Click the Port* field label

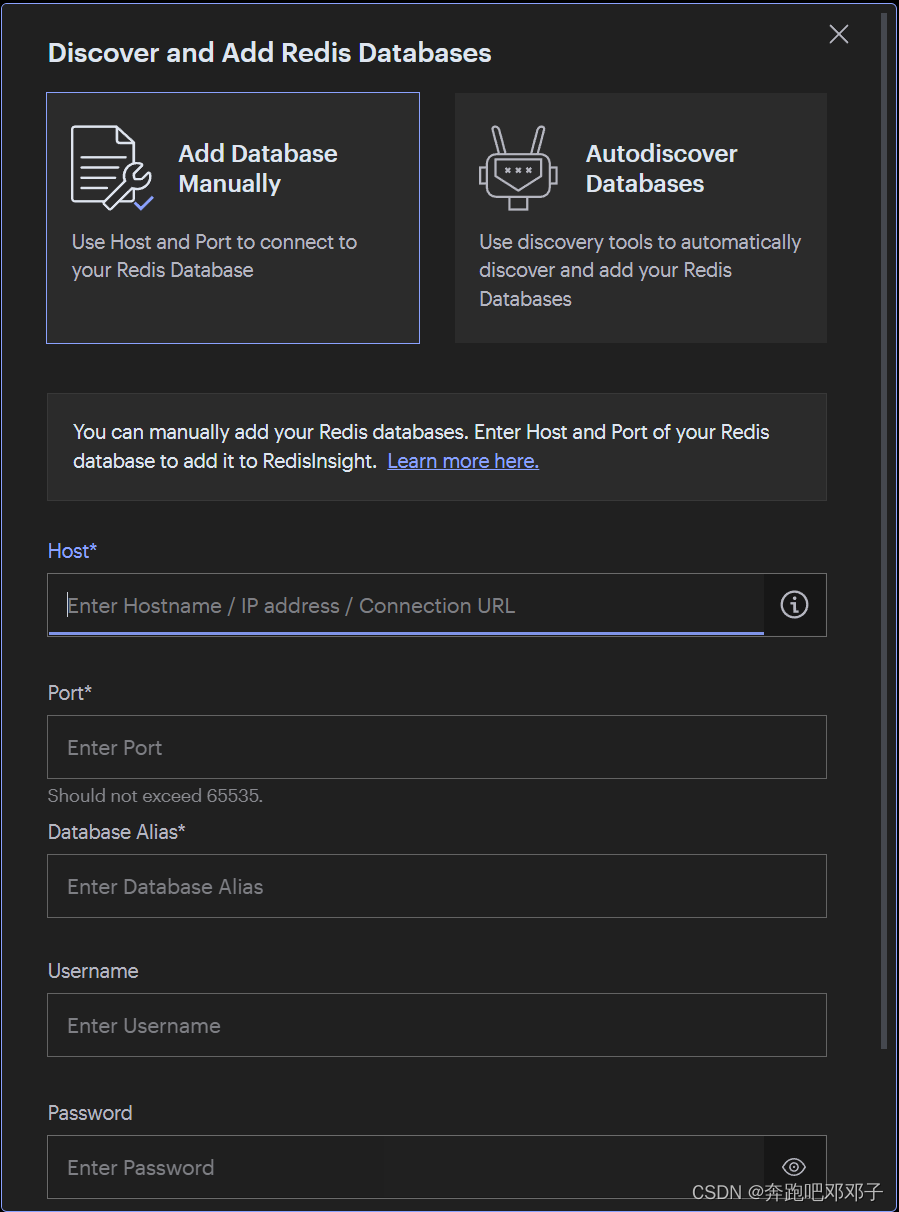pyautogui.click(x=70, y=693)
